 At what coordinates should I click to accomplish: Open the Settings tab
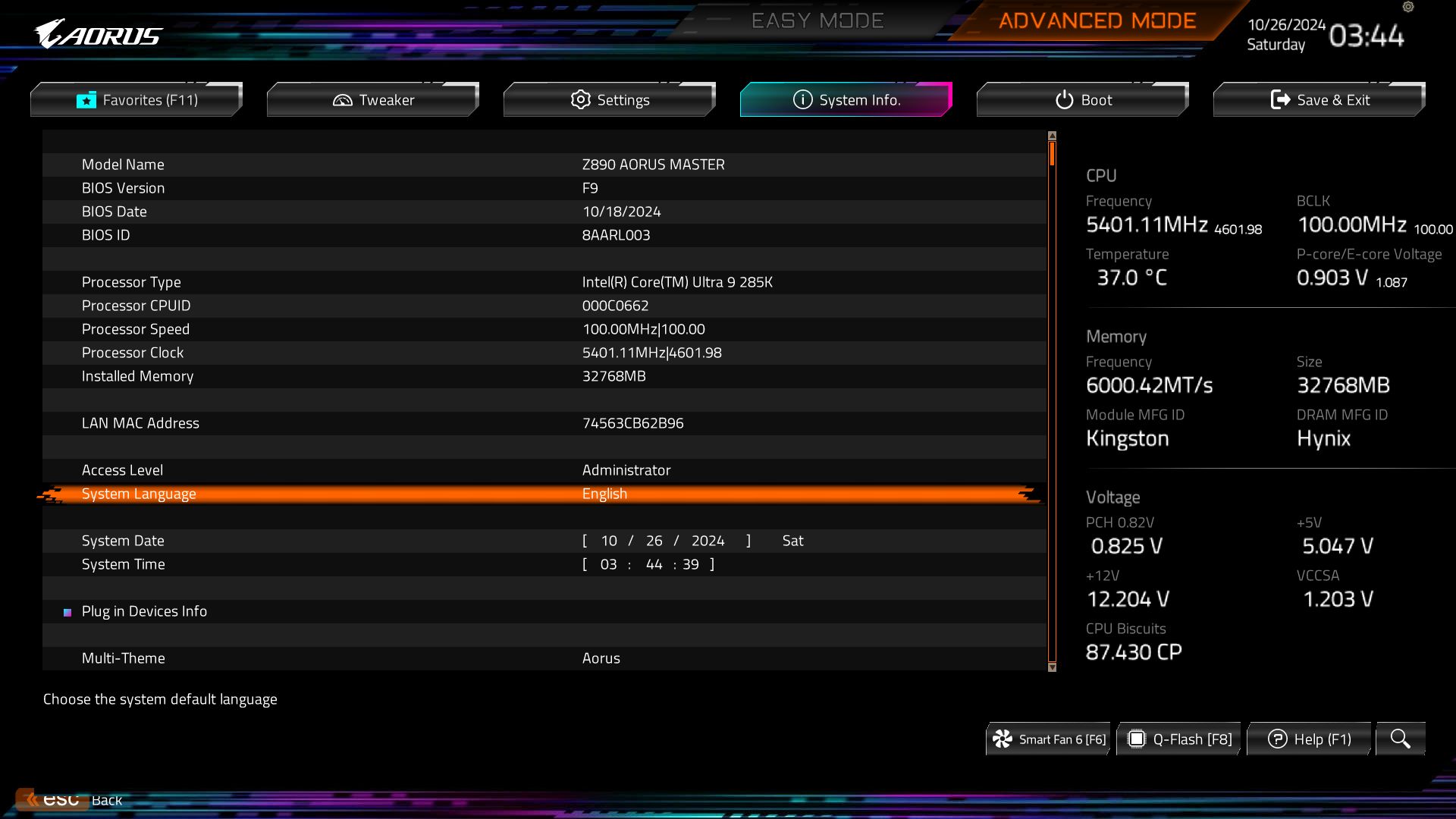[x=610, y=99]
